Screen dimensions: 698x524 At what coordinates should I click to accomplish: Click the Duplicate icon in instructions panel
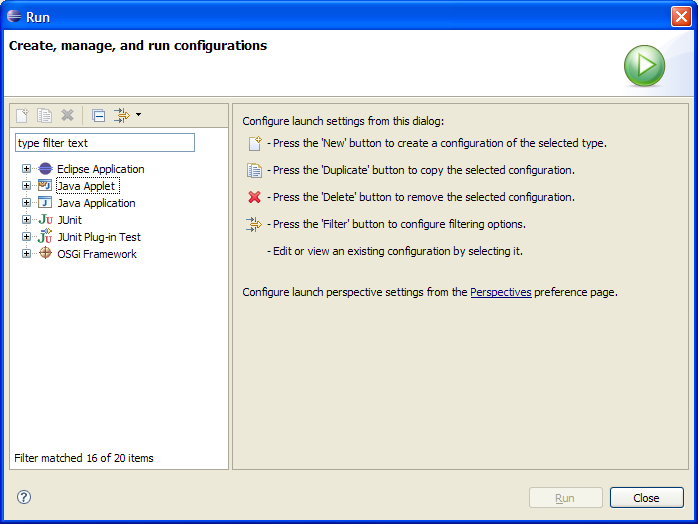pos(254,171)
